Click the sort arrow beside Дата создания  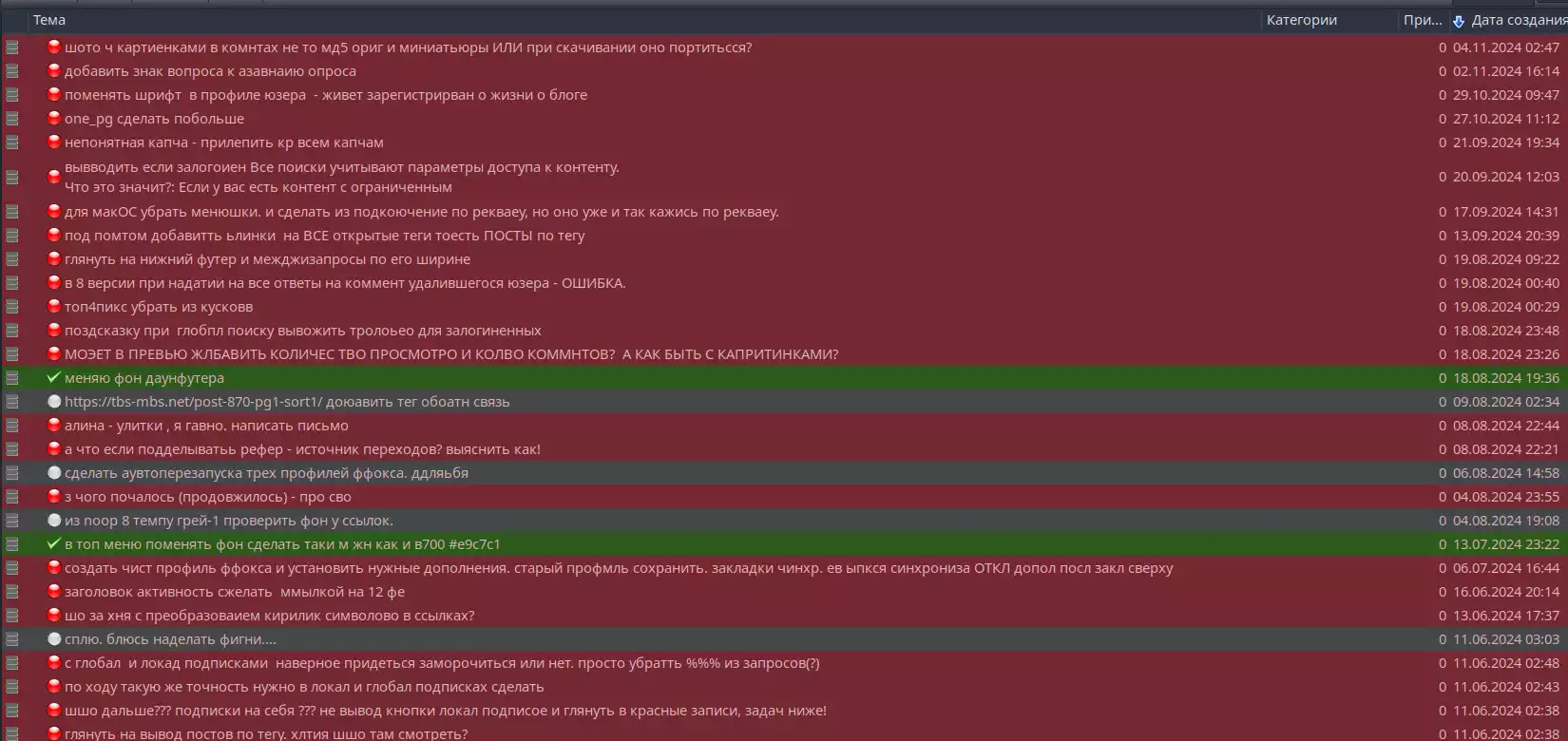coord(1459,21)
